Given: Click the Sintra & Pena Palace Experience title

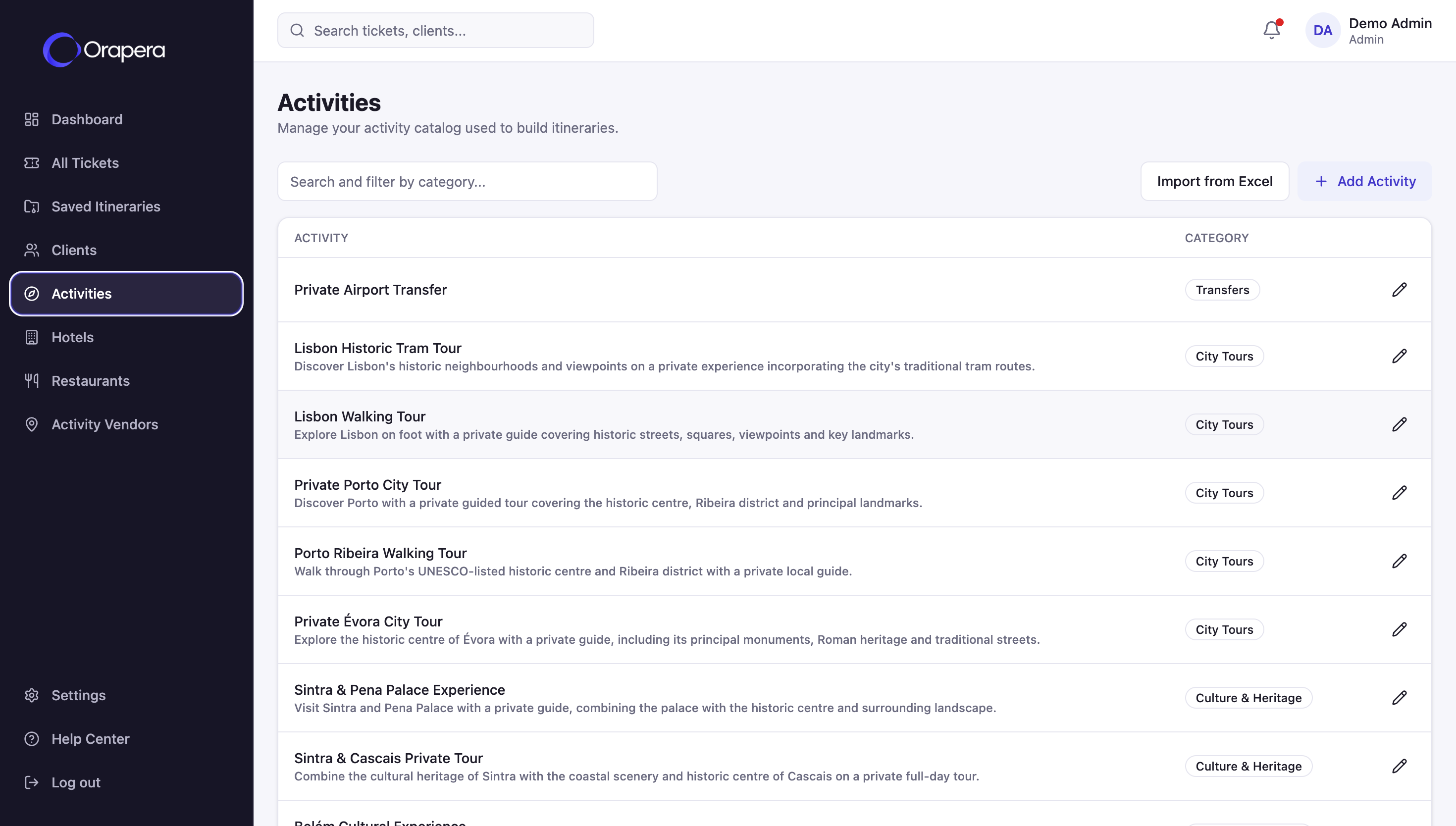Looking at the screenshot, I should click(399, 690).
